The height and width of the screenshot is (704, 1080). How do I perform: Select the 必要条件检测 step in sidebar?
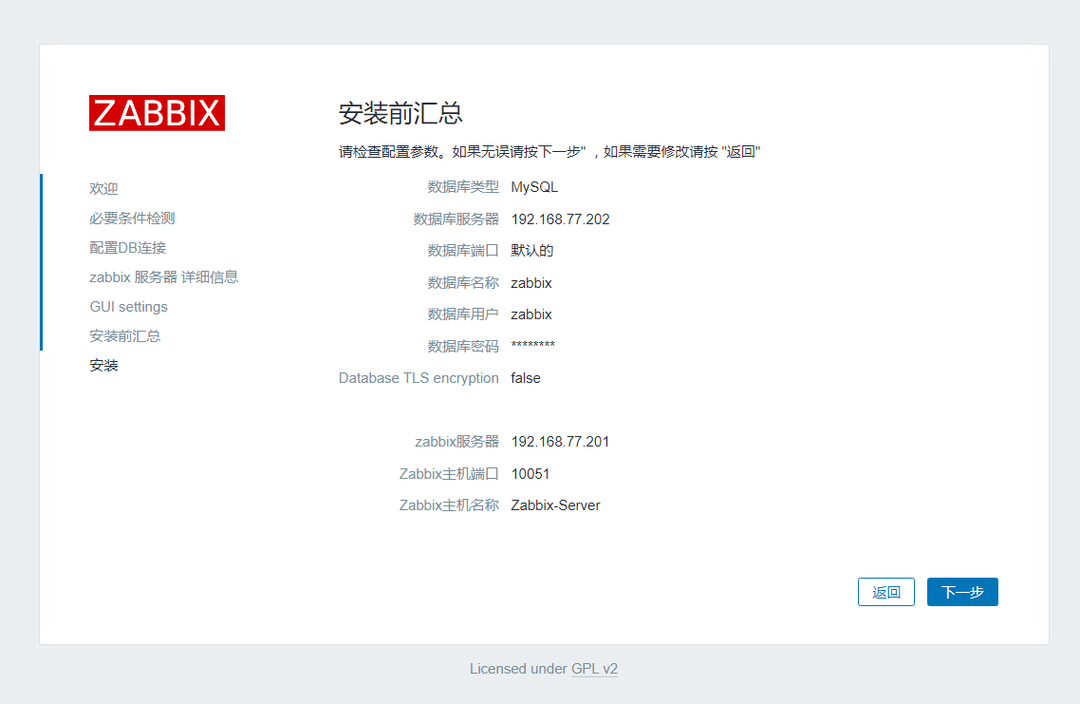[x=132, y=218]
